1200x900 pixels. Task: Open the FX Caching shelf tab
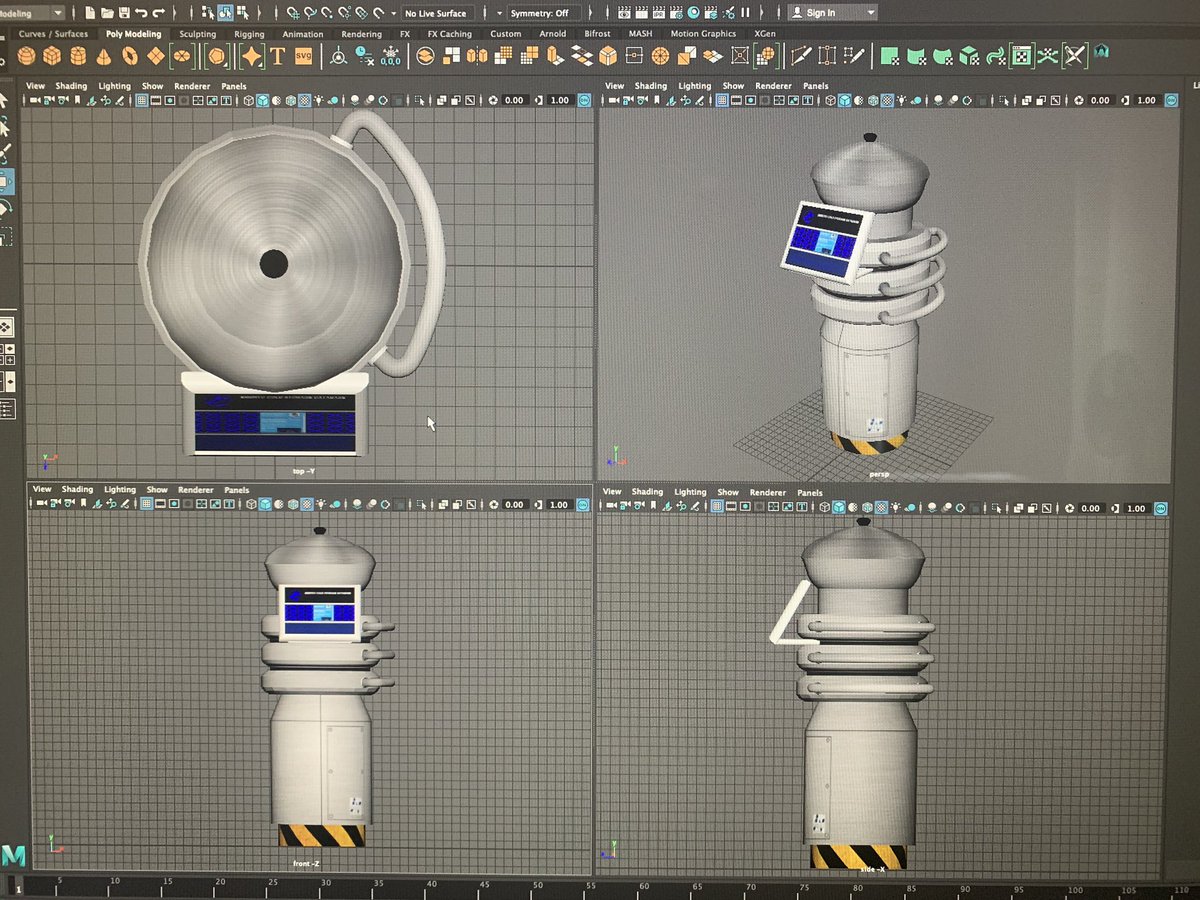[x=449, y=34]
